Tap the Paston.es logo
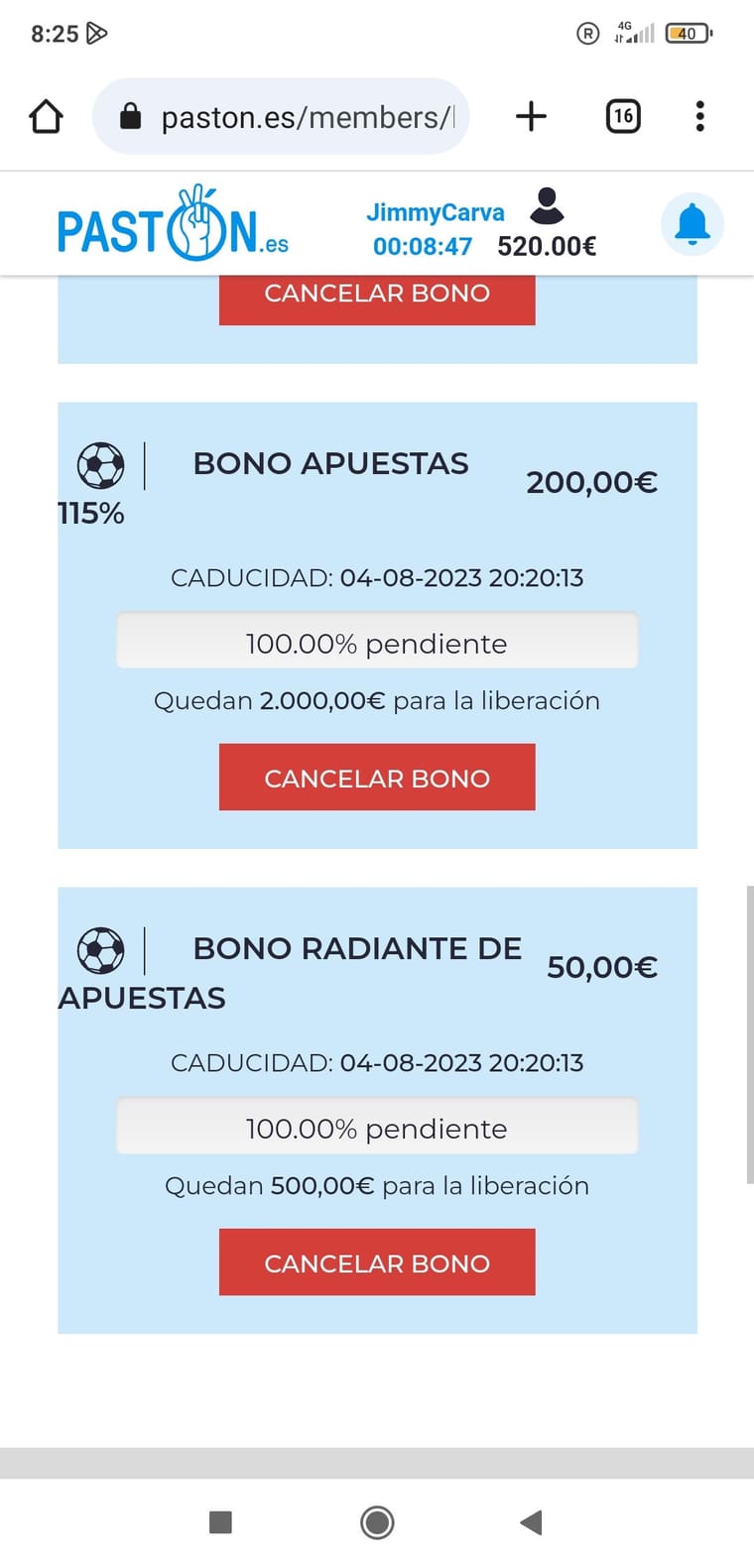Screen dimensions: 754x1568 tap(173, 224)
